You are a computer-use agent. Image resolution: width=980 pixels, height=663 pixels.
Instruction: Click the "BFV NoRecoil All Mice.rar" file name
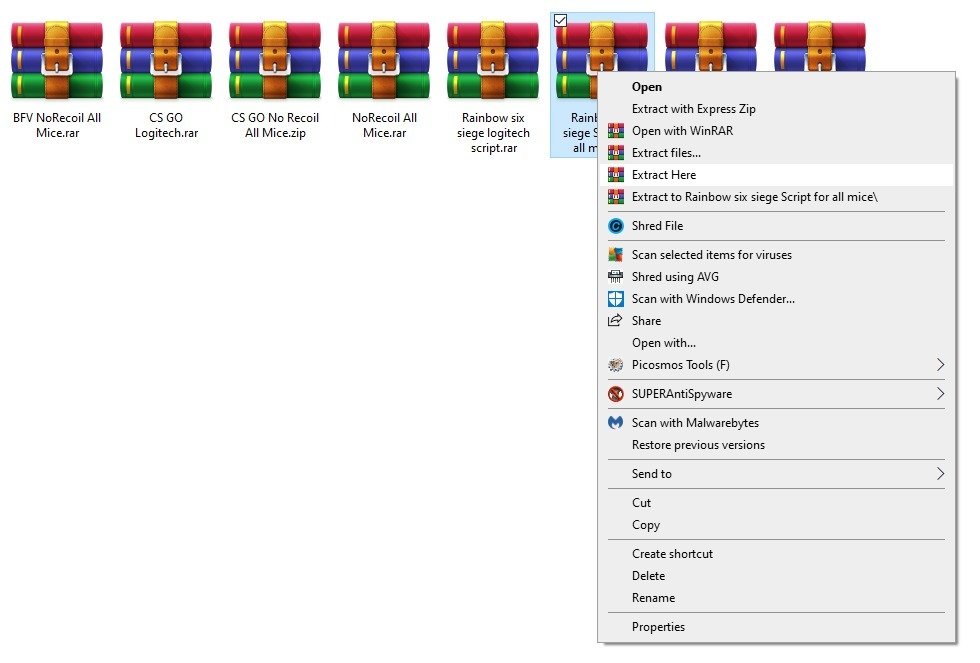pos(57,125)
